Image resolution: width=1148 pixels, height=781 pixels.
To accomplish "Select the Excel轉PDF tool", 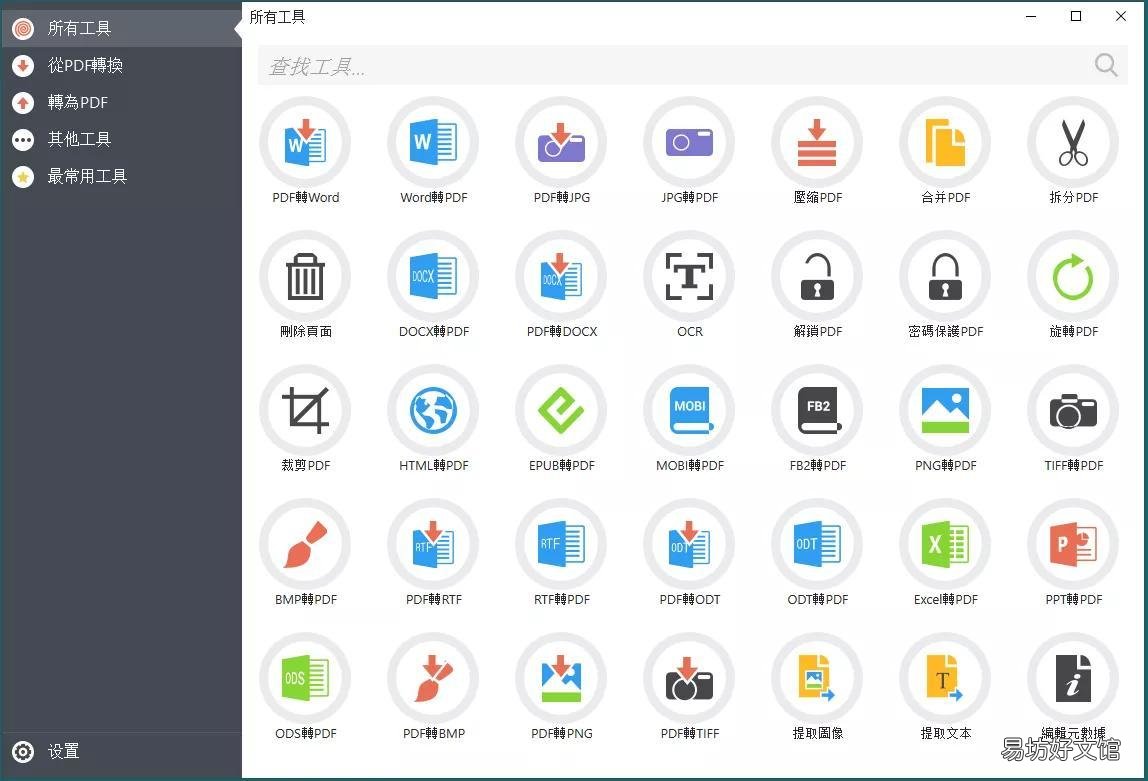I will tap(945, 545).
